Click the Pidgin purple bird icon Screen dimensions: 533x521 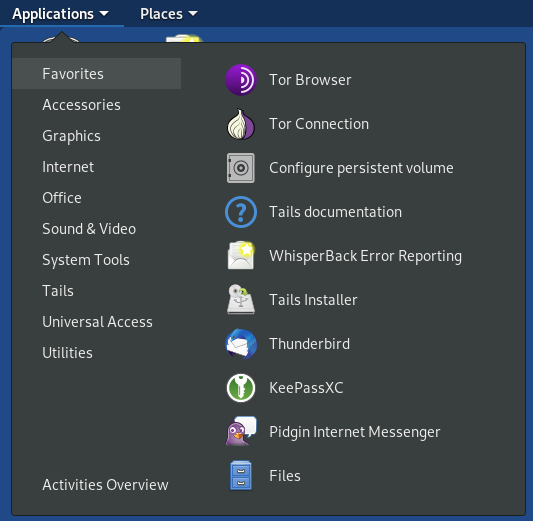[241, 431]
